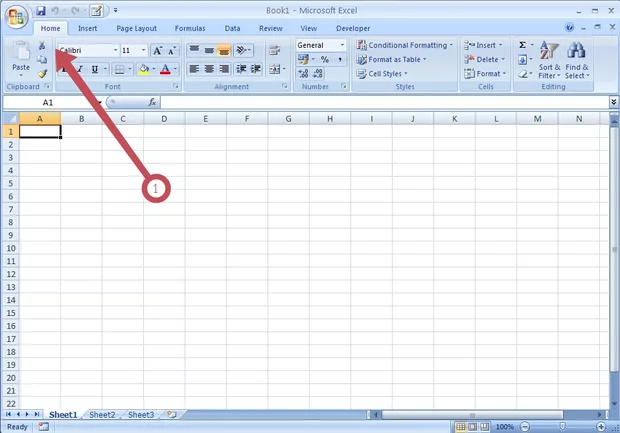The image size is (620, 433).
Task: Apply Comma Style
Action: pos(340,60)
